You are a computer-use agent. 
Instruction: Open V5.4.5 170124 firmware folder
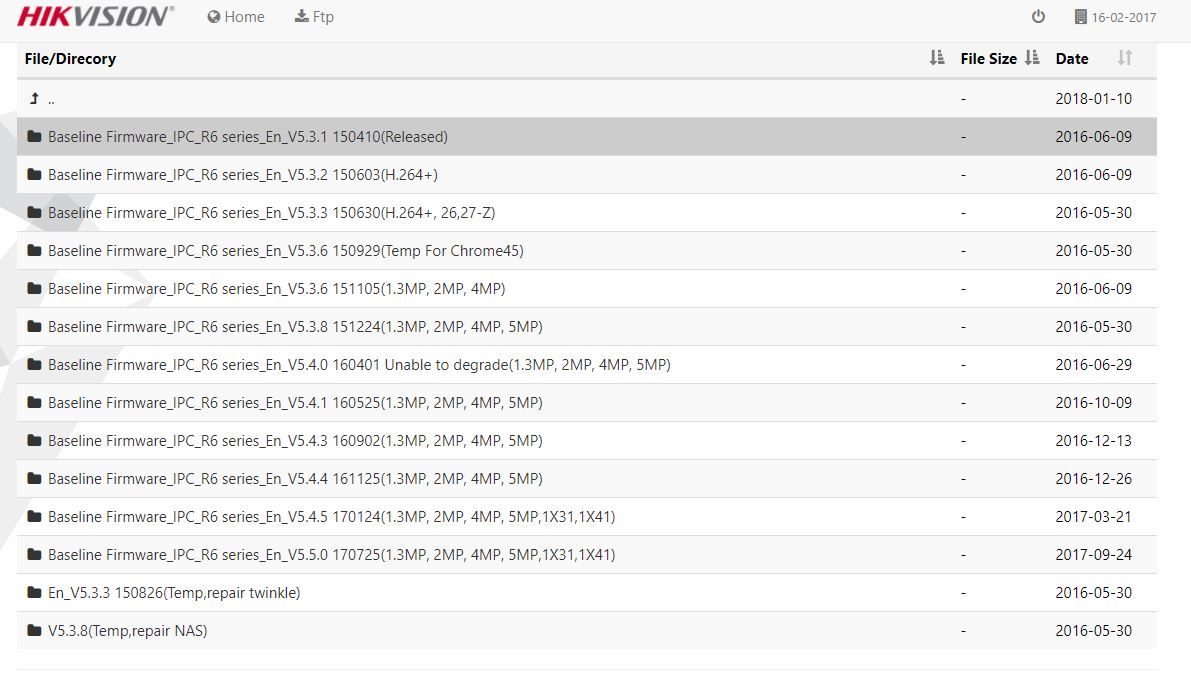[331, 517]
